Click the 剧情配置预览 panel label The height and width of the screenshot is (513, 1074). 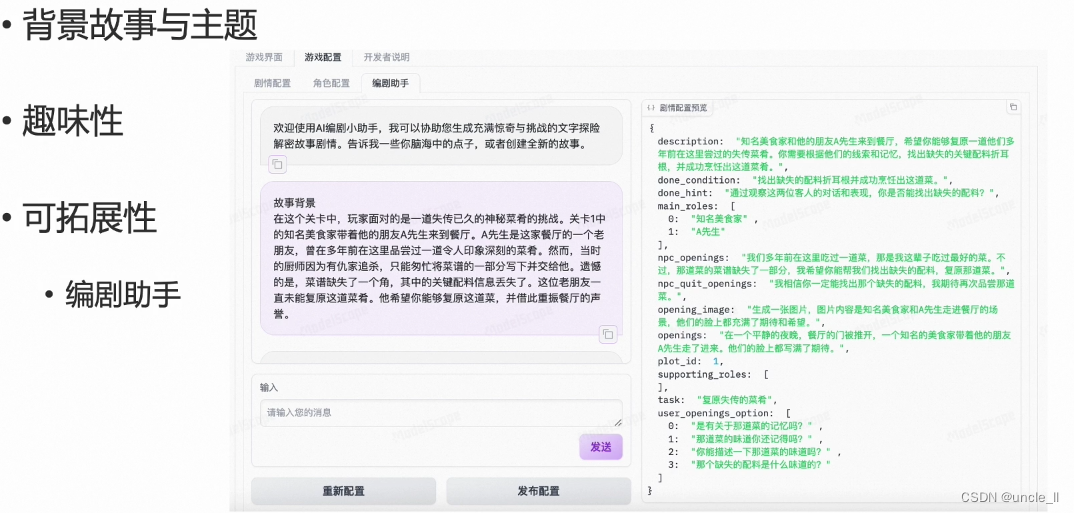point(683,108)
